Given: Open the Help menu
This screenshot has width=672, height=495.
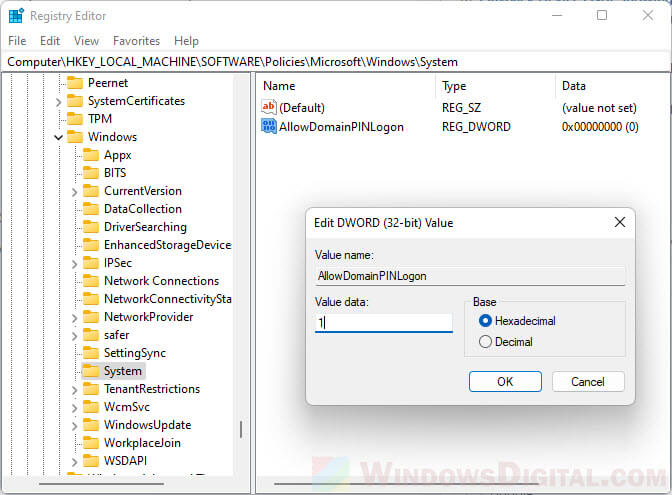Looking at the screenshot, I should (x=186, y=41).
